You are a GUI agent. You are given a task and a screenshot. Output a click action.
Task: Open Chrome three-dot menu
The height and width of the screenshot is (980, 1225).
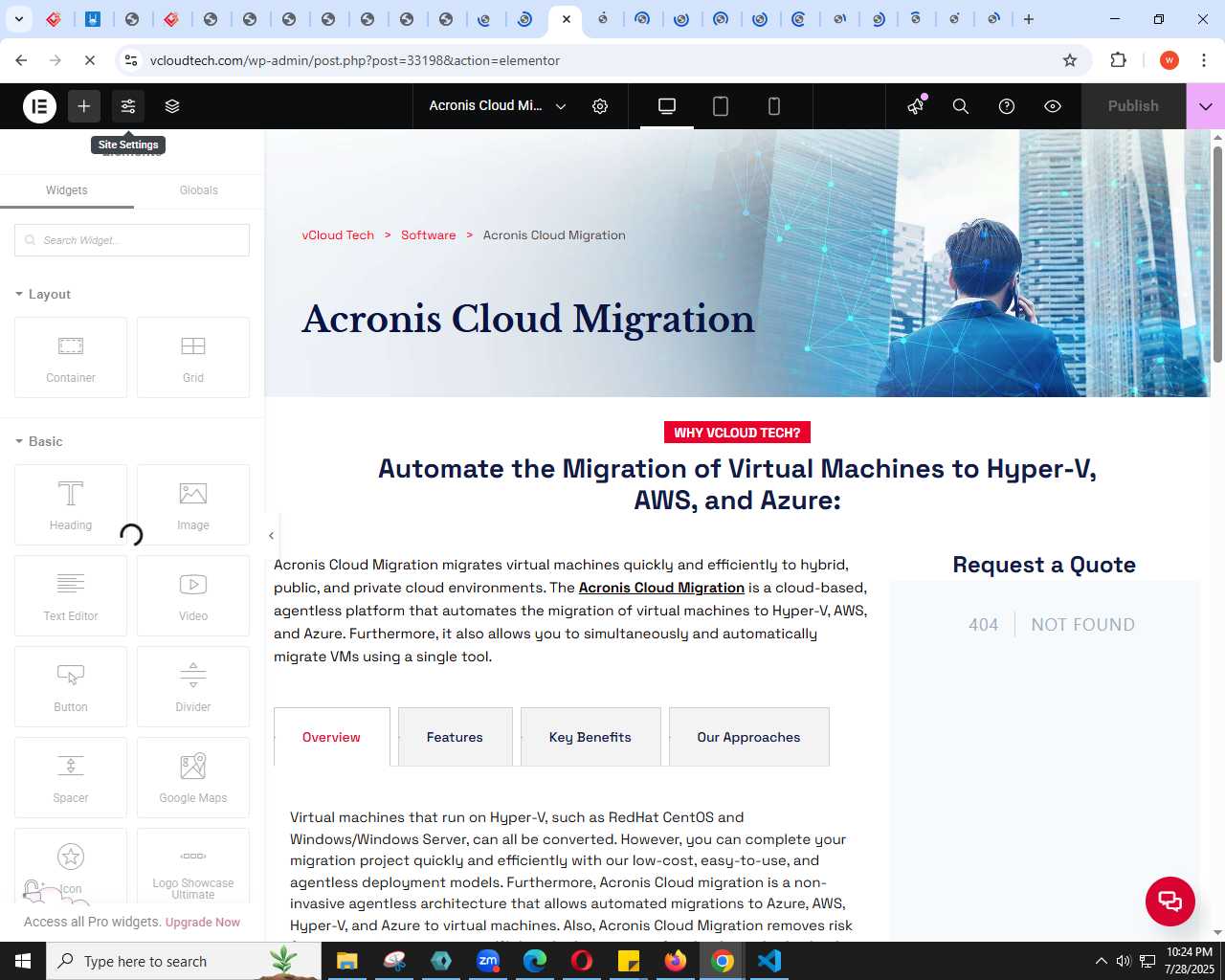(x=1204, y=60)
